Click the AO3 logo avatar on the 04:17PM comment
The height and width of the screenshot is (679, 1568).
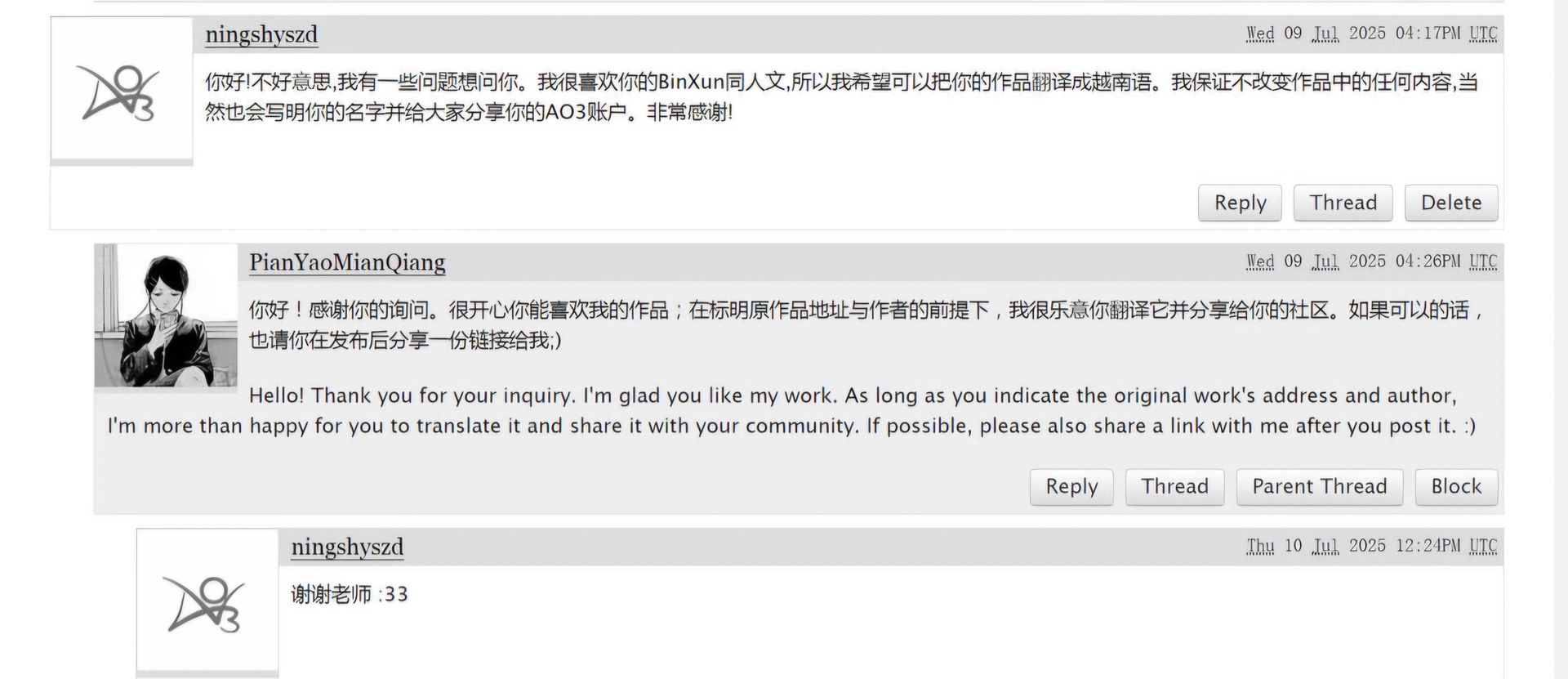(x=121, y=90)
